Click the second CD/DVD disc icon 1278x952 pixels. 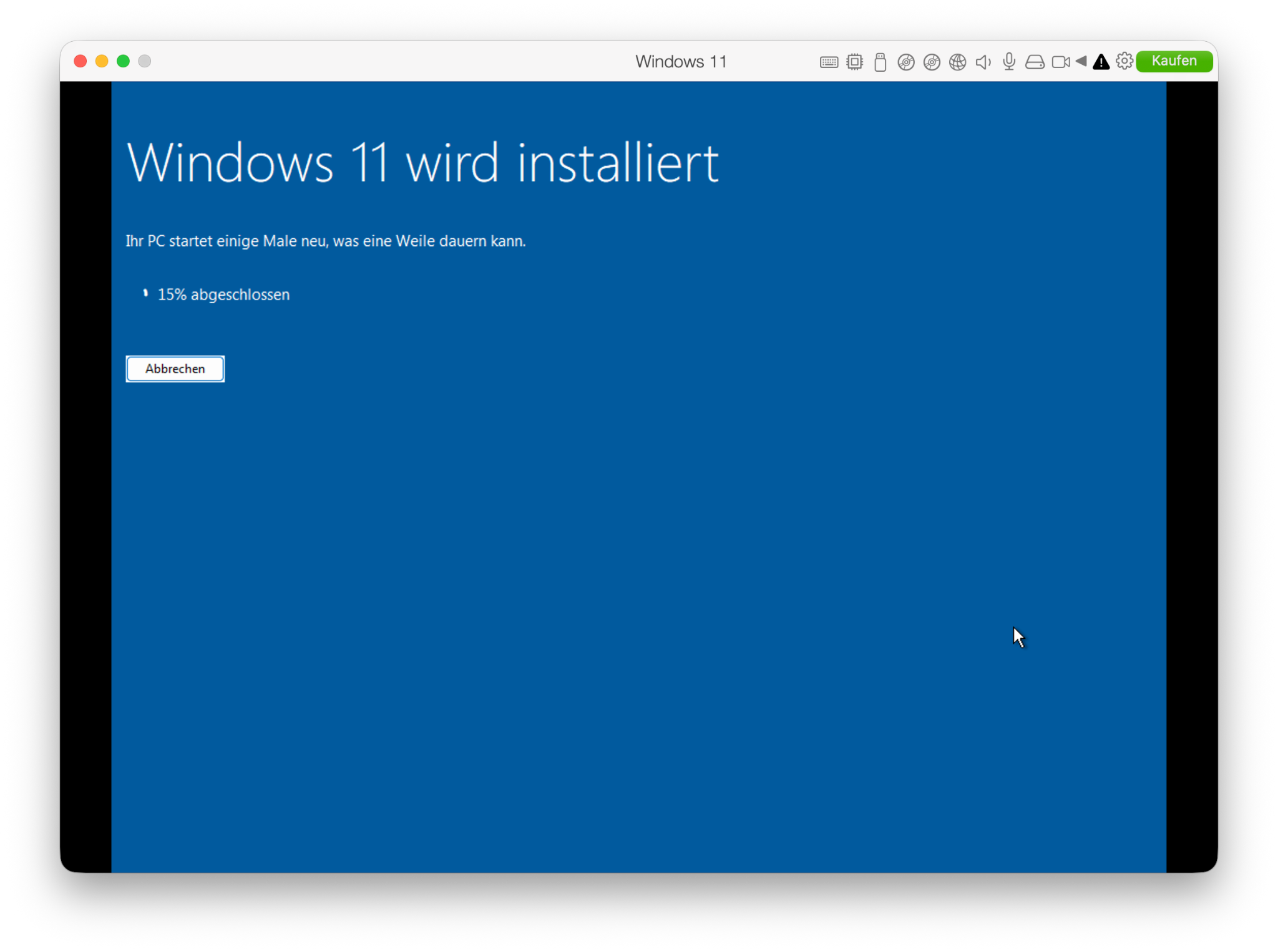click(x=932, y=62)
